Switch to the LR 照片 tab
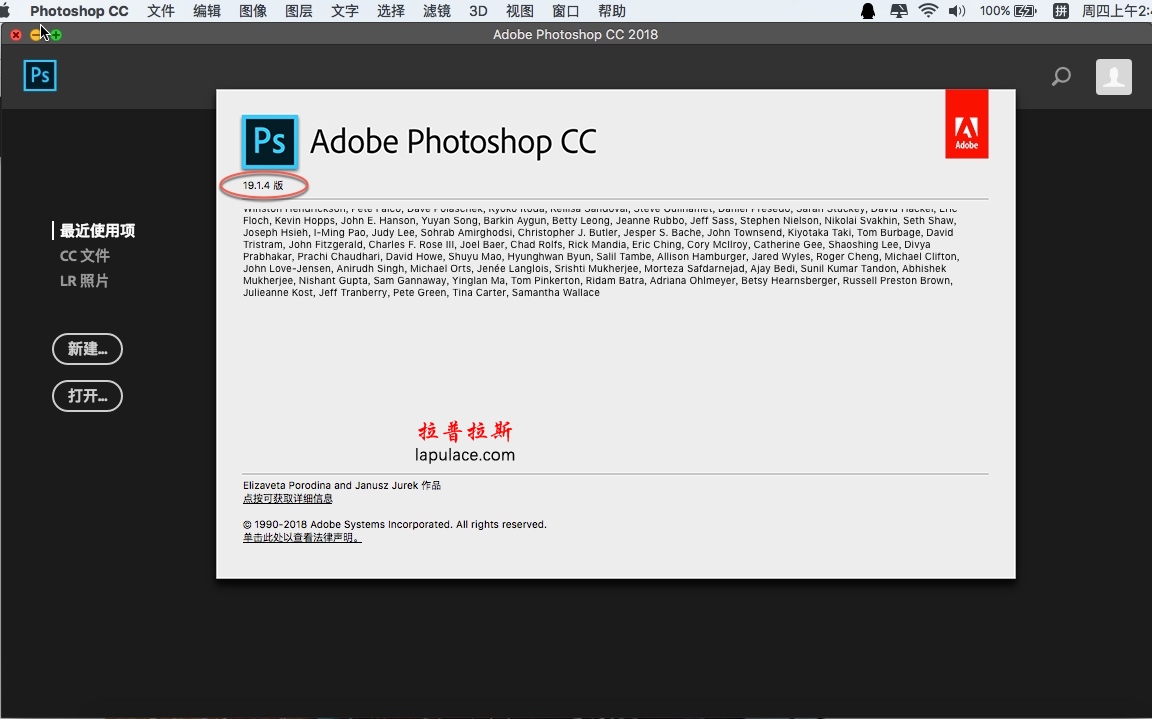This screenshot has width=1152, height=719. coord(84,281)
